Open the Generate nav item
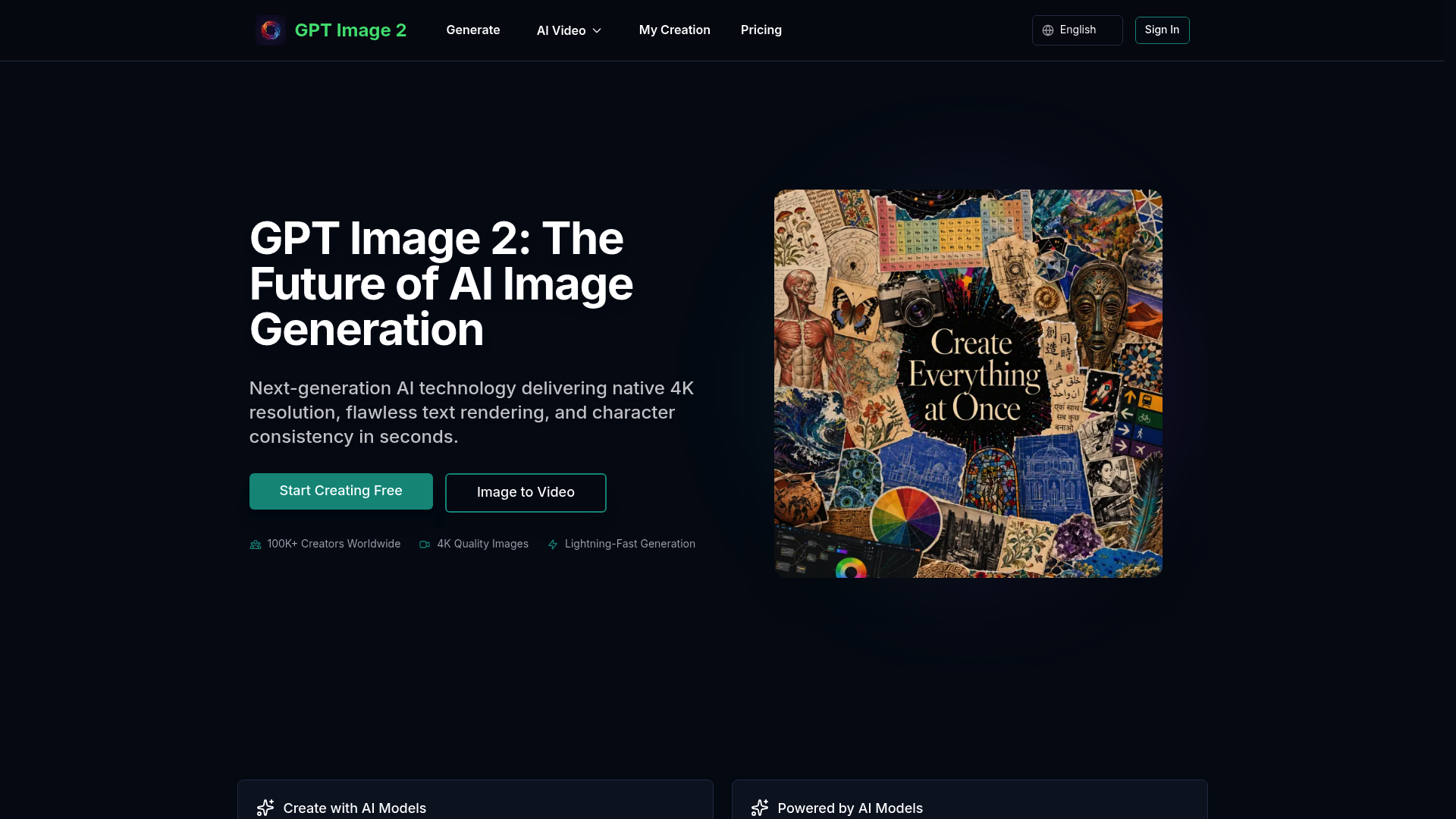Viewport: 1456px width, 819px height. (x=473, y=30)
